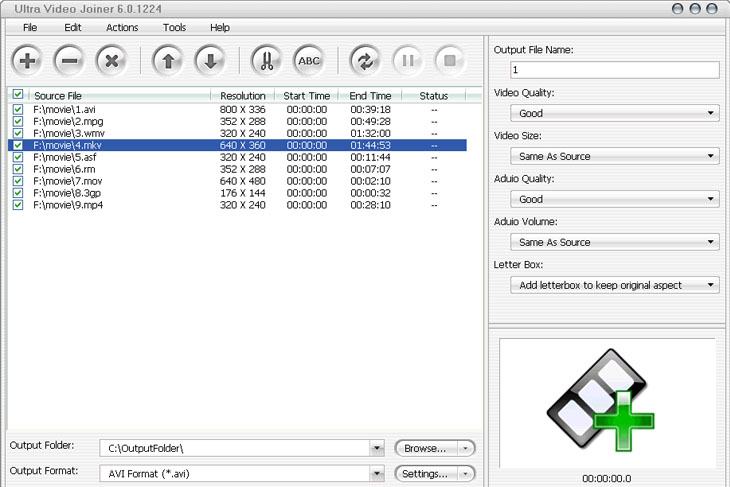Select the F:\movie\9.mp4 row
Screen dimensions: 730x487
[x=237, y=205]
